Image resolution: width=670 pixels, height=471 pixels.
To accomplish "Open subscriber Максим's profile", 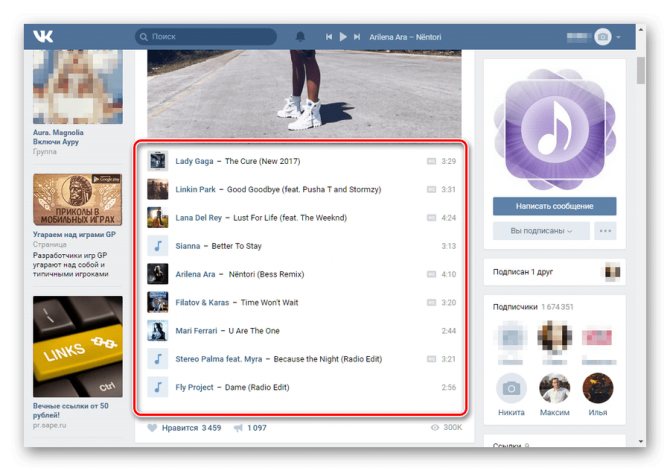I will click(555, 394).
